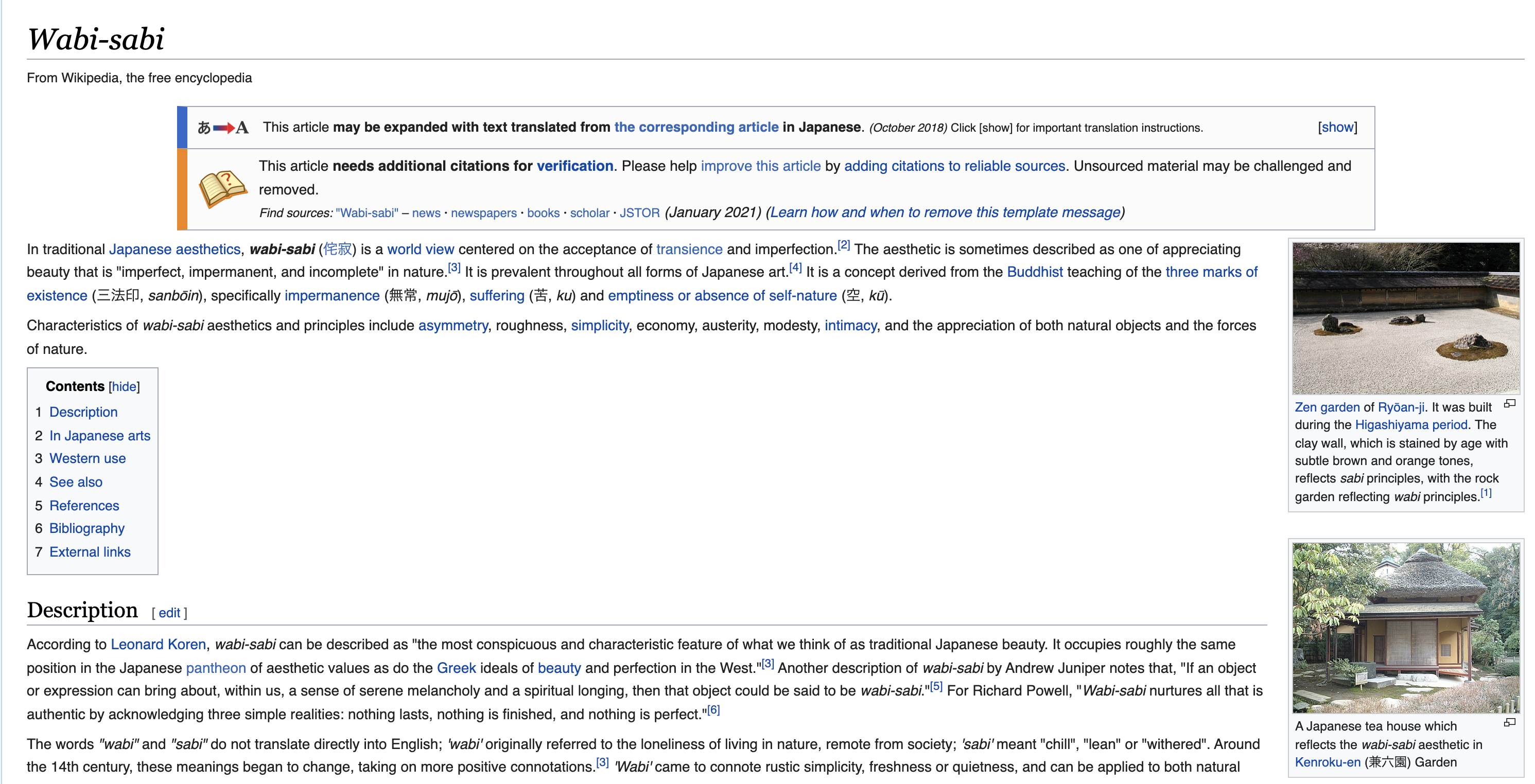The width and height of the screenshot is (1535, 784).
Task: Jump to the Description contents entry
Action: click(83, 412)
